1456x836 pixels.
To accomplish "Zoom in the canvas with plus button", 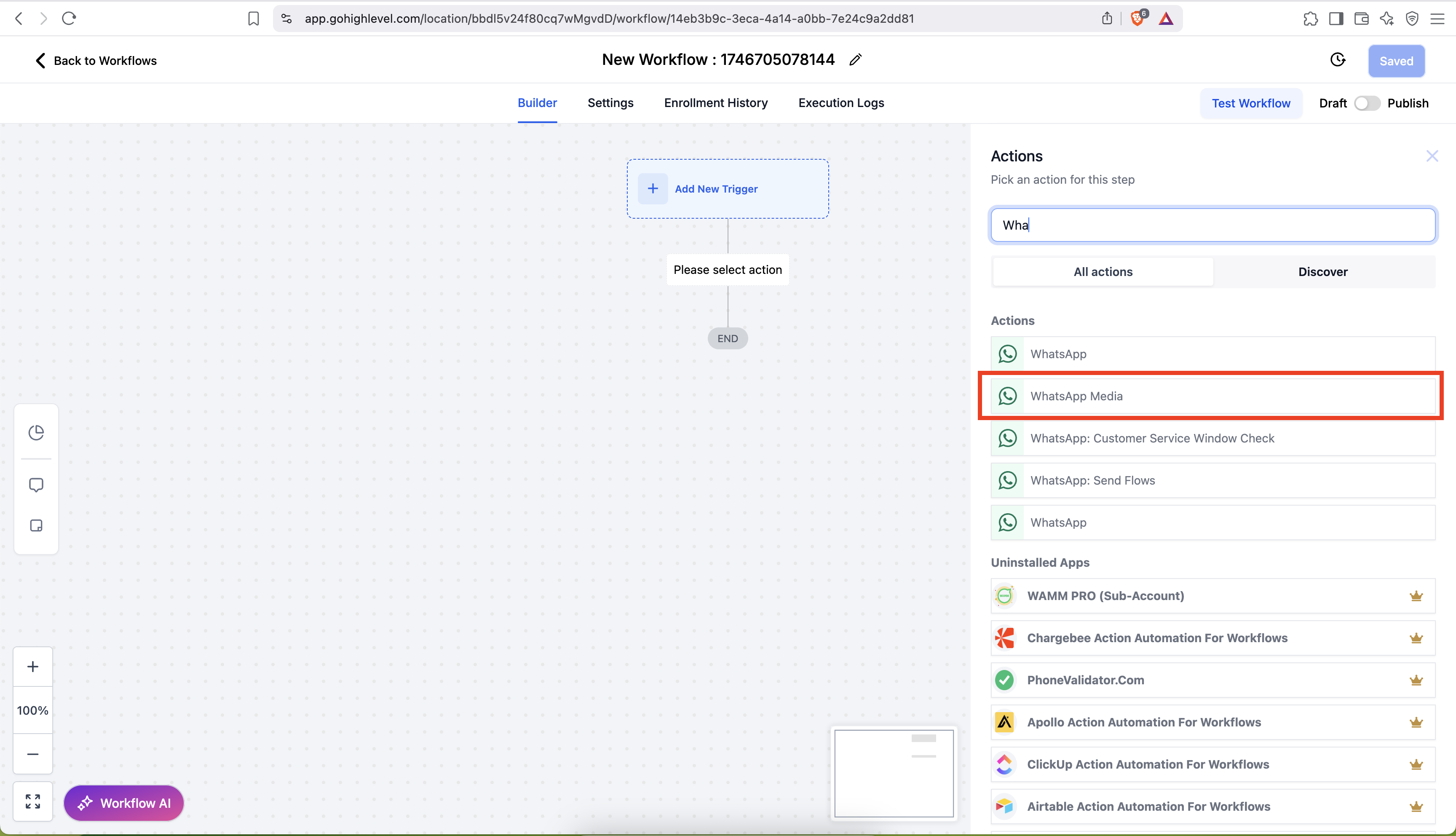I will [33, 667].
